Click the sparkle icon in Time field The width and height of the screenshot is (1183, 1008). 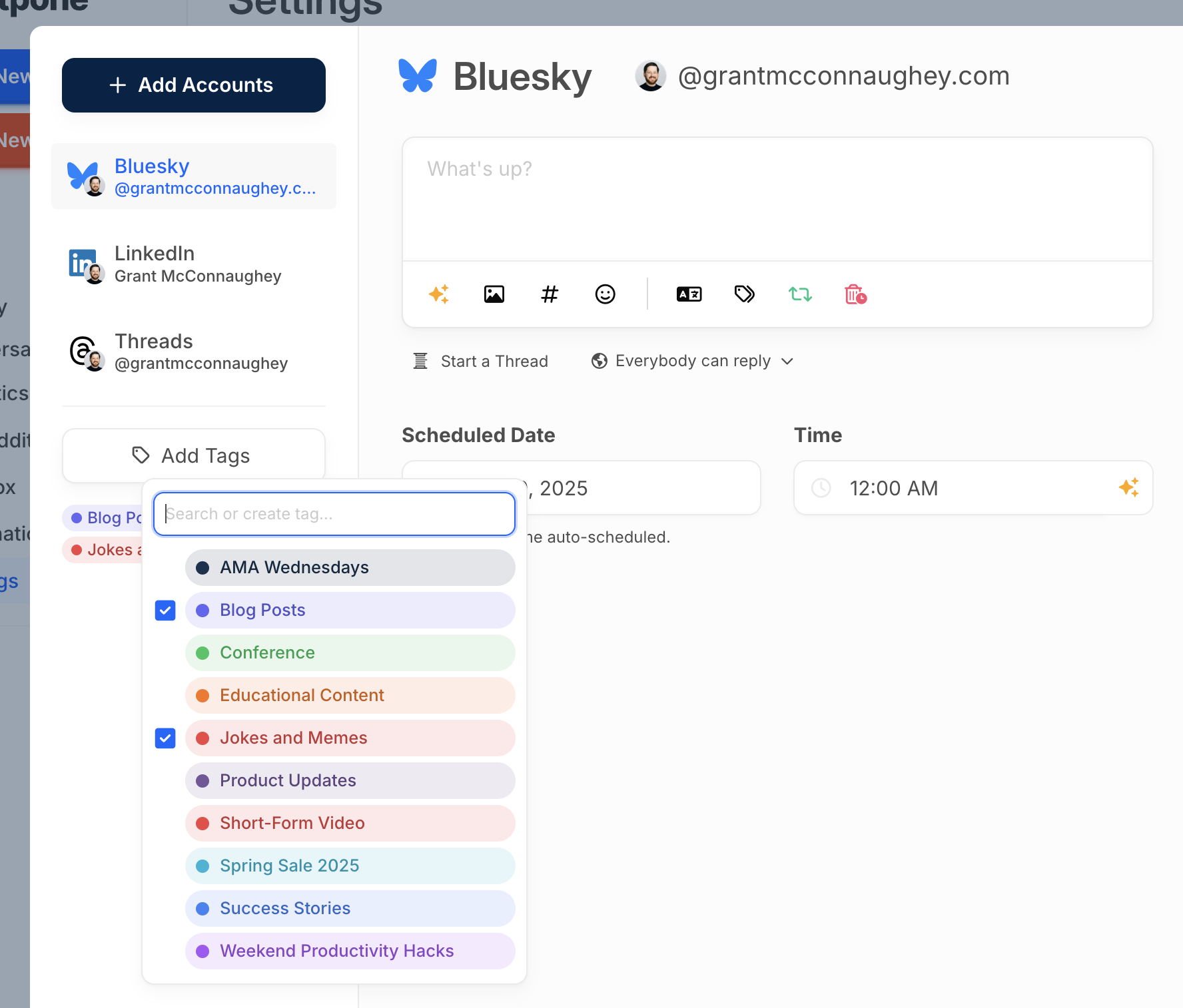coord(1129,487)
